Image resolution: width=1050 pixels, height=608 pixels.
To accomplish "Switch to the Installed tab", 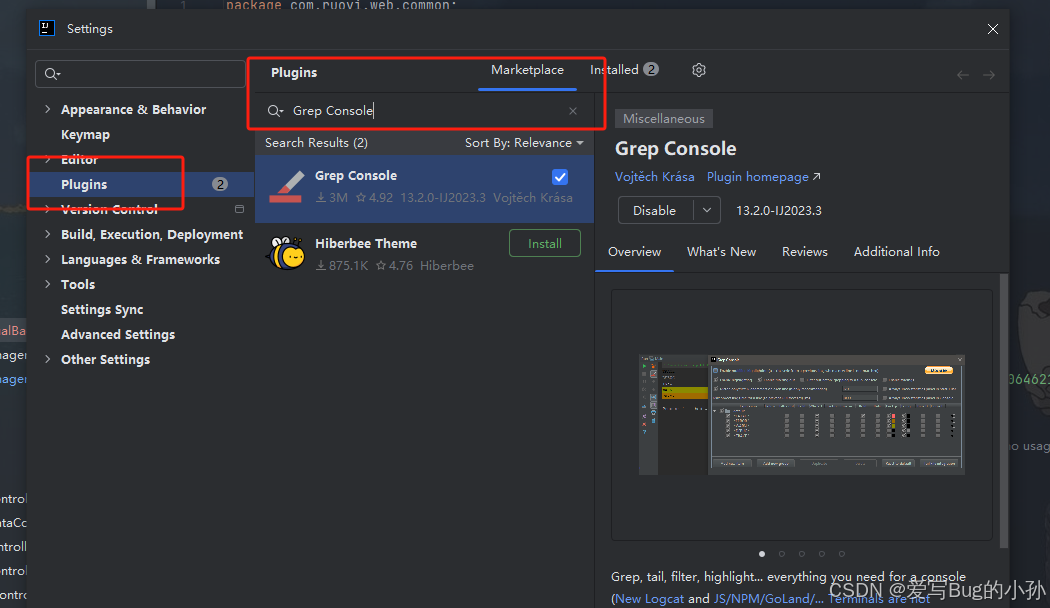I will tap(624, 70).
